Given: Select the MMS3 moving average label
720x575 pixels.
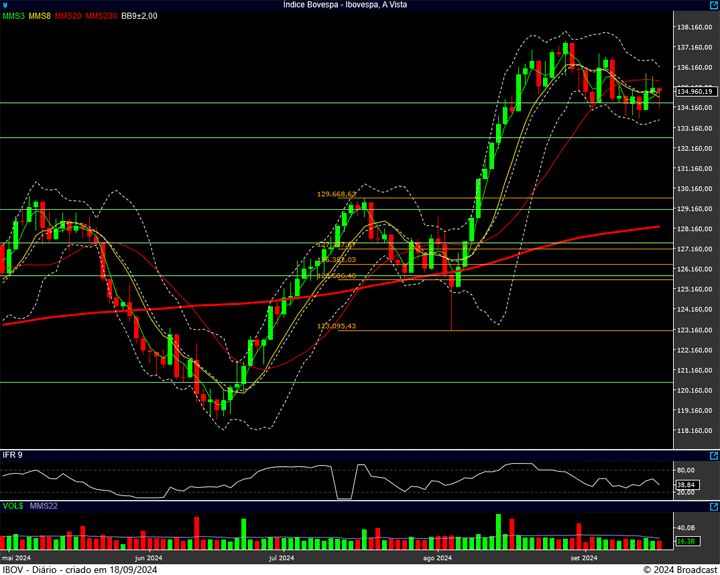Looking at the screenshot, I should (x=13, y=16).
